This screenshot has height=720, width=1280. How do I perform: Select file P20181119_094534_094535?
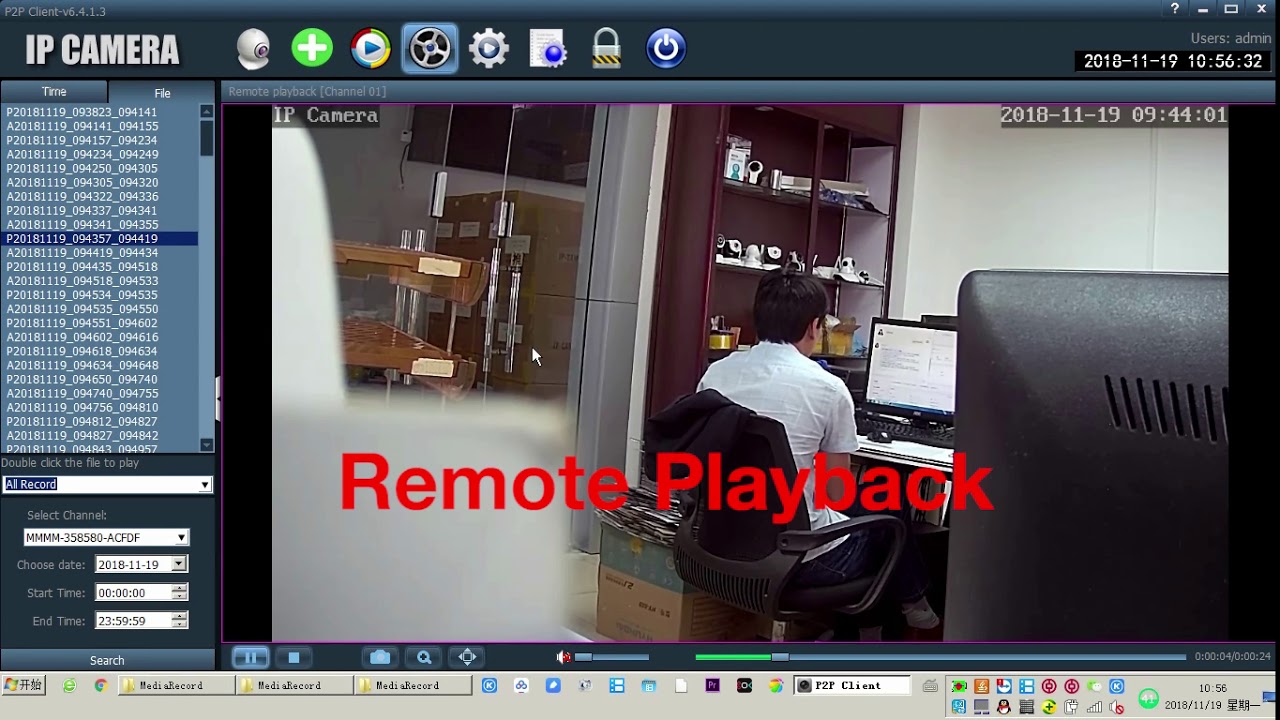[100, 295]
